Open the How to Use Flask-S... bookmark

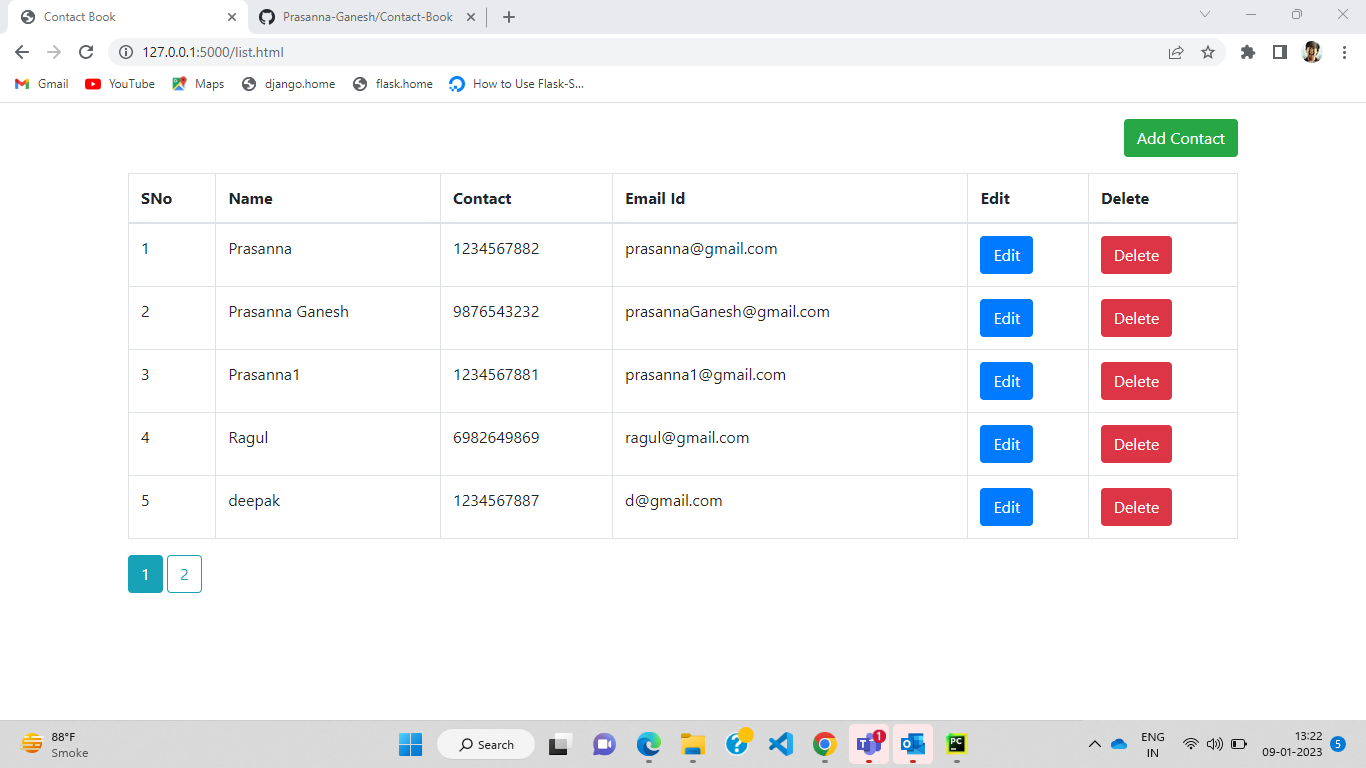point(517,84)
